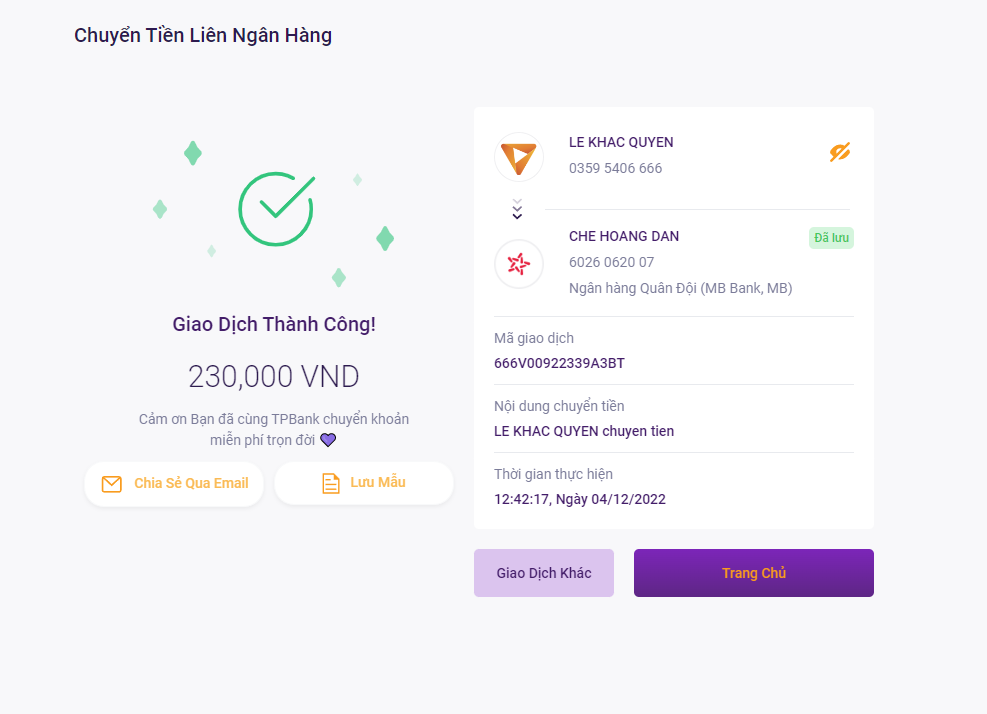Click the double chevron transfer arrow
The height and width of the screenshot is (714, 987).
click(x=517, y=209)
